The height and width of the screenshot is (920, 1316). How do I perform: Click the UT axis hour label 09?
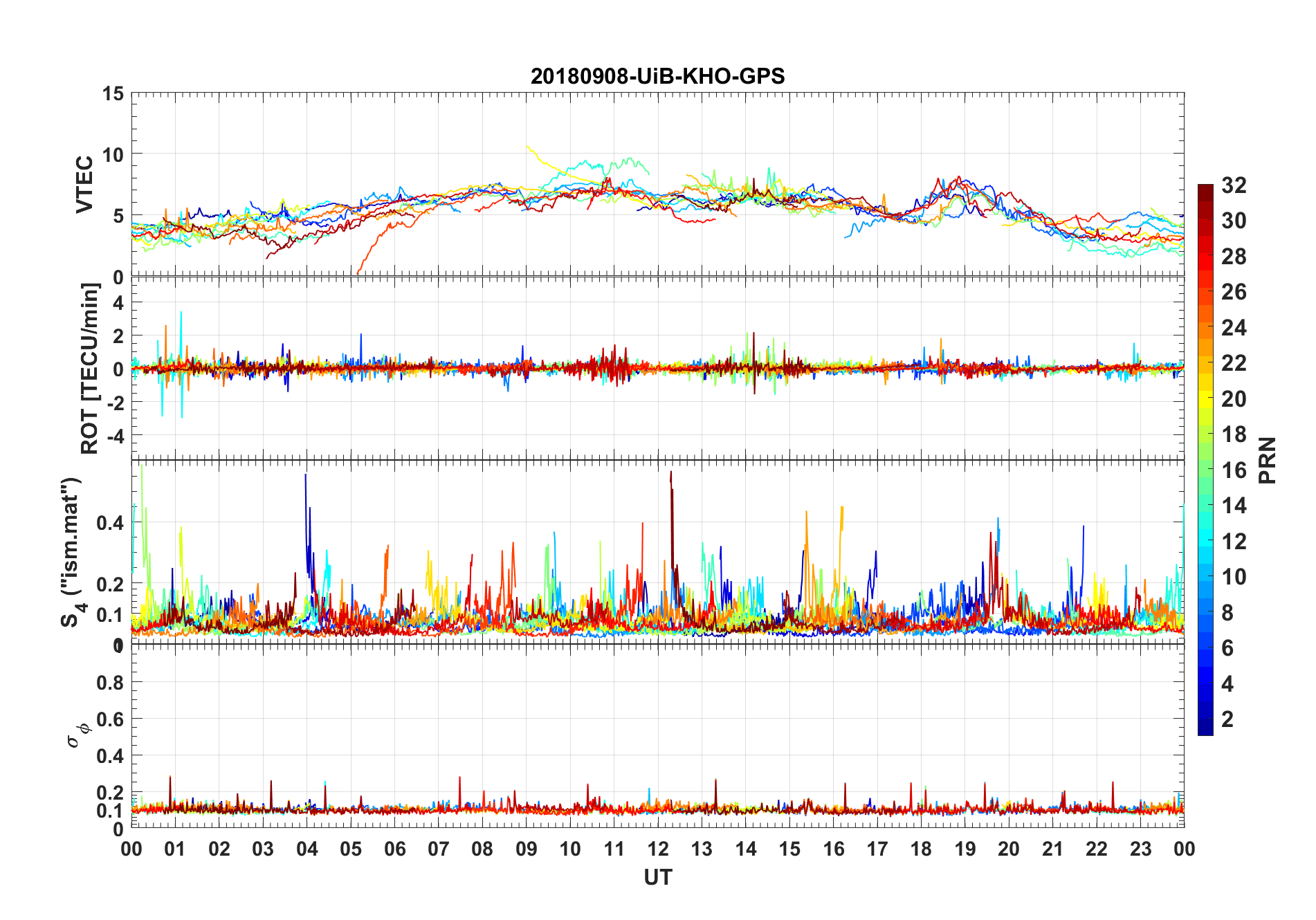tap(527, 849)
